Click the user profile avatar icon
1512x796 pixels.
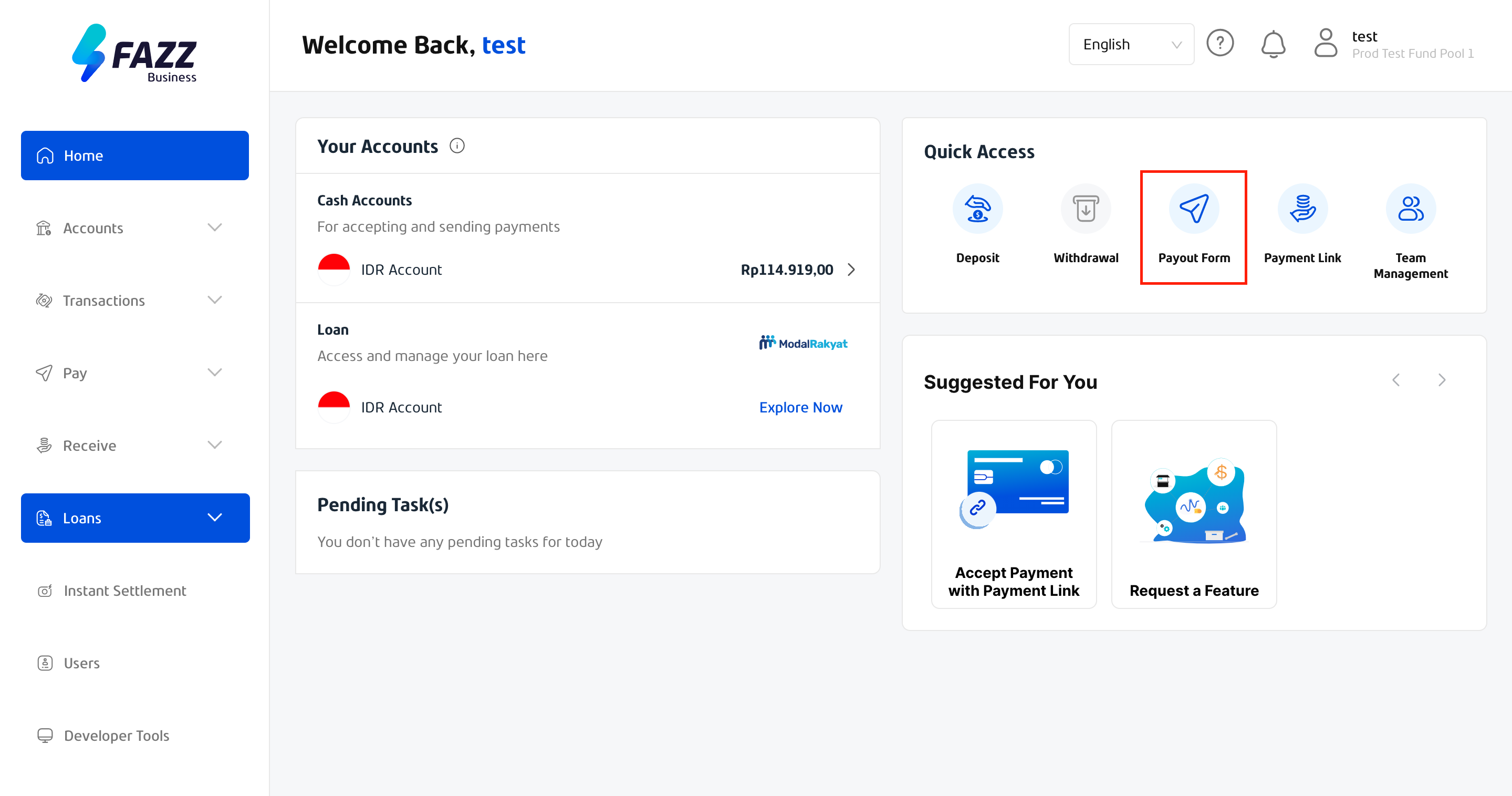(x=1326, y=44)
